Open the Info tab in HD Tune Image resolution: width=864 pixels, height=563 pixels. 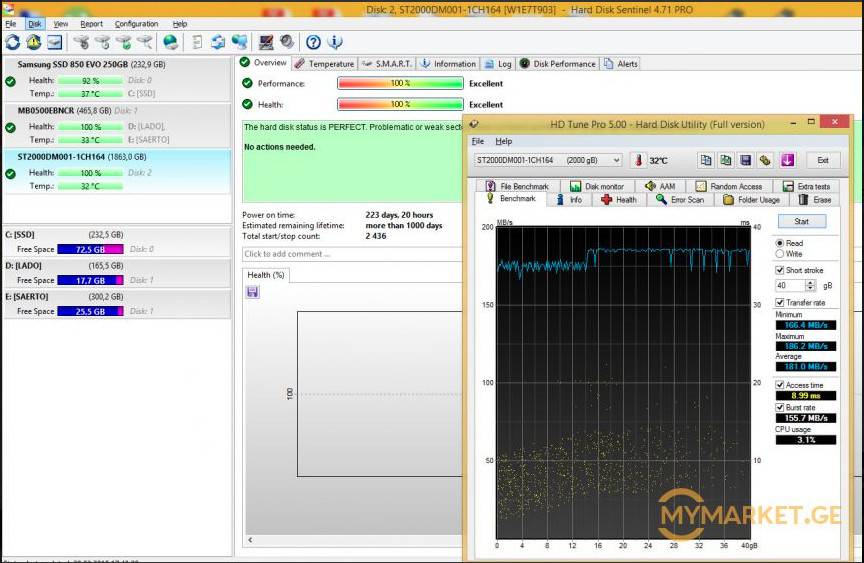coord(569,199)
